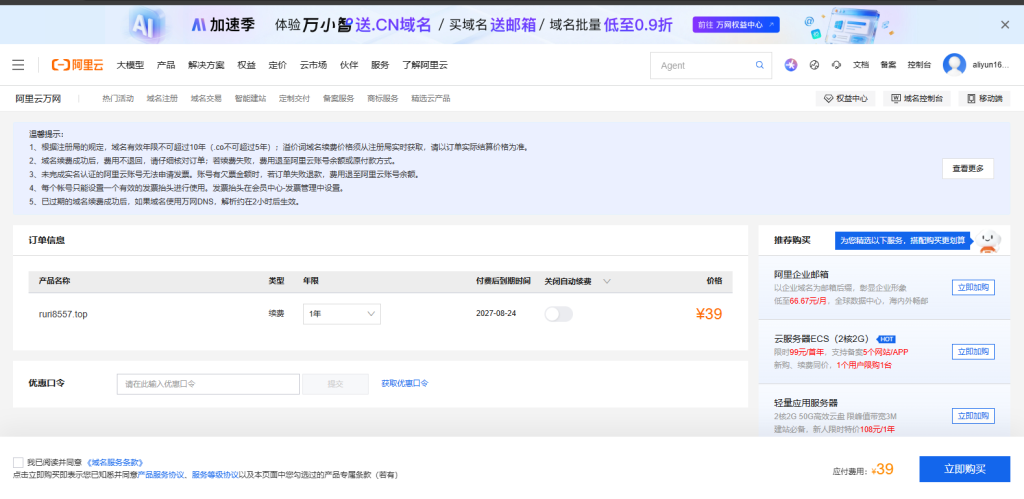Open the 伙伴 menu
1024x499 pixels.
(349, 65)
